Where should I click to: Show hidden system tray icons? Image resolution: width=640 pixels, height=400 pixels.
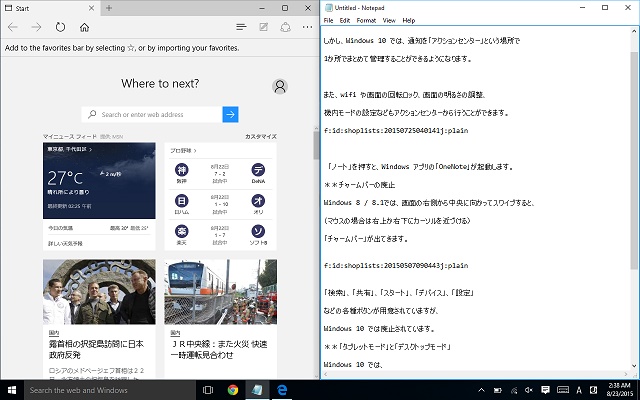(x=482, y=390)
